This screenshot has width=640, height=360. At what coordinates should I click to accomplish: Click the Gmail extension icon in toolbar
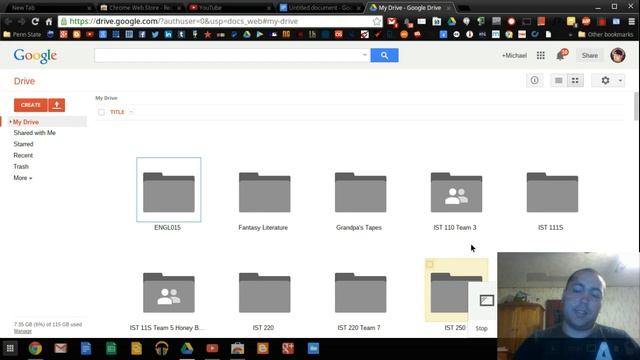392,21
